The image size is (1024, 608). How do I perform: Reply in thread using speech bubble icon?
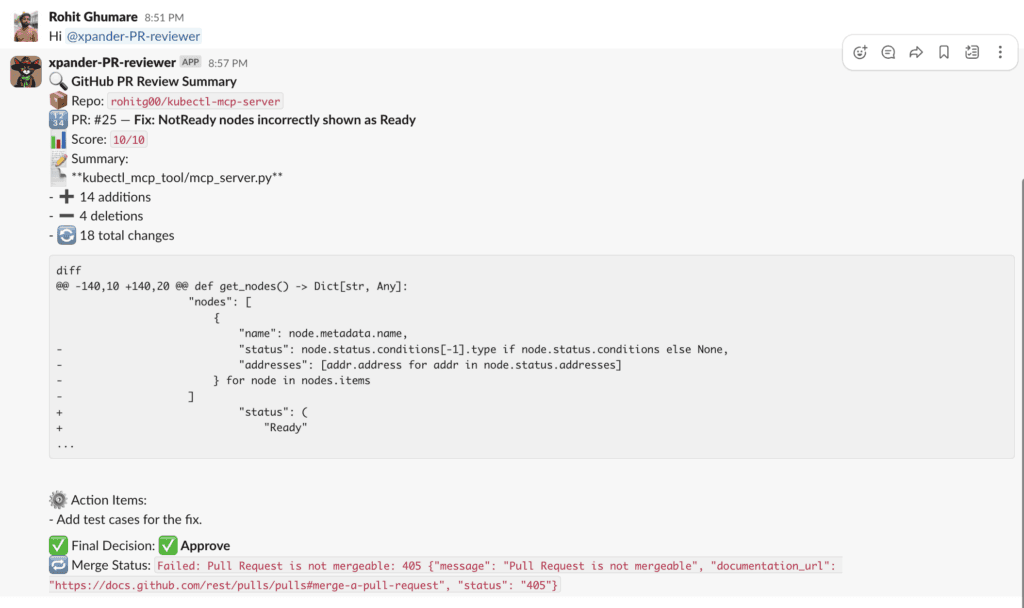(x=888, y=52)
